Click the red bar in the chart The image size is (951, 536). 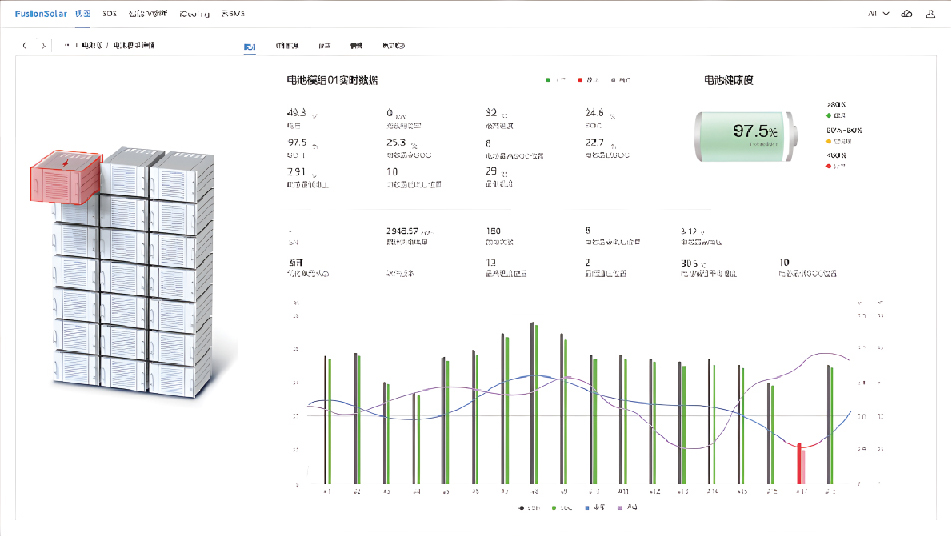tap(800, 463)
